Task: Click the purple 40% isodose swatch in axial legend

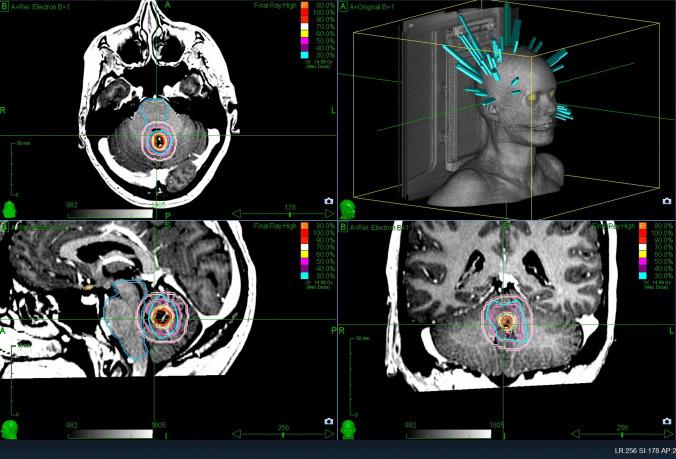Action: click(304, 48)
